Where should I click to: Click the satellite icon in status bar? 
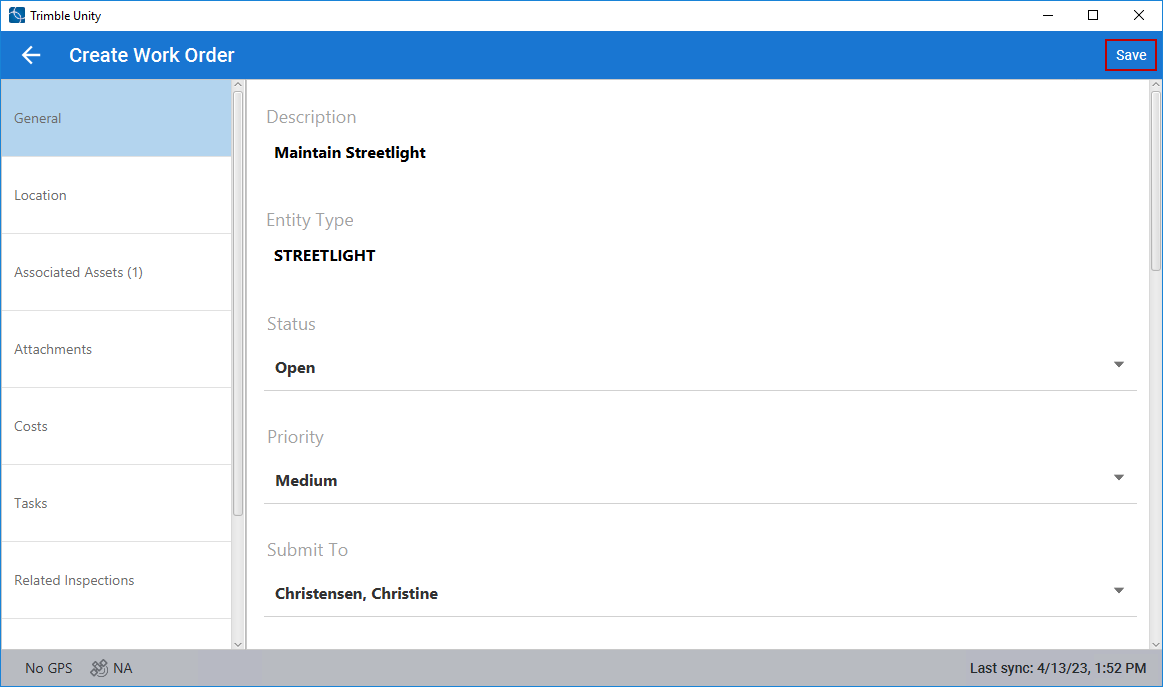click(99, 668)
